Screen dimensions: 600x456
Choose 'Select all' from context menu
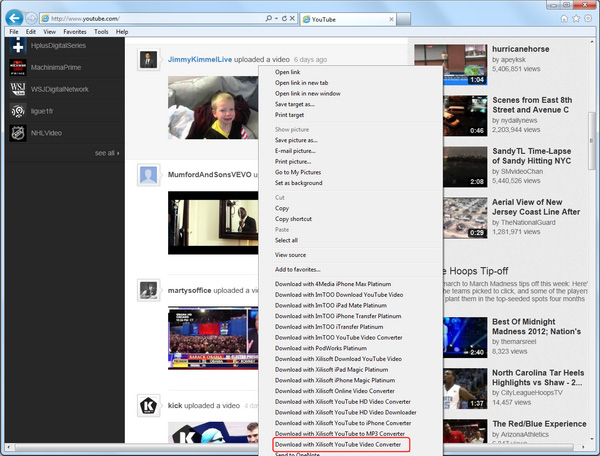coord(286,240)
